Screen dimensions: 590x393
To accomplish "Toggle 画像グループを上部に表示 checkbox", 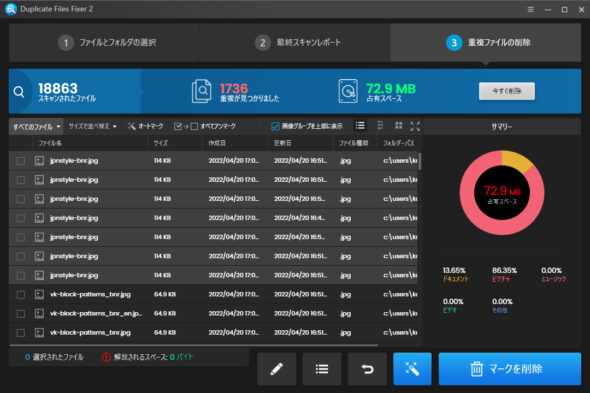I will [x=275, y=126].
